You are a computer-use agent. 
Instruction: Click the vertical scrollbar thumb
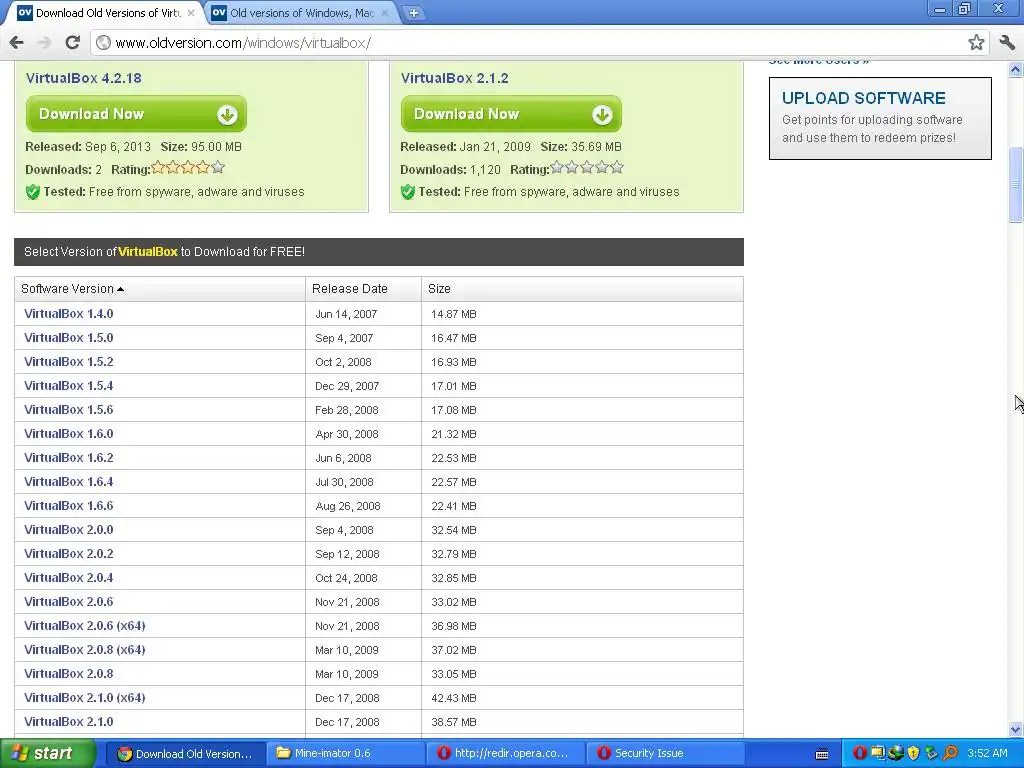[1016, 185]
